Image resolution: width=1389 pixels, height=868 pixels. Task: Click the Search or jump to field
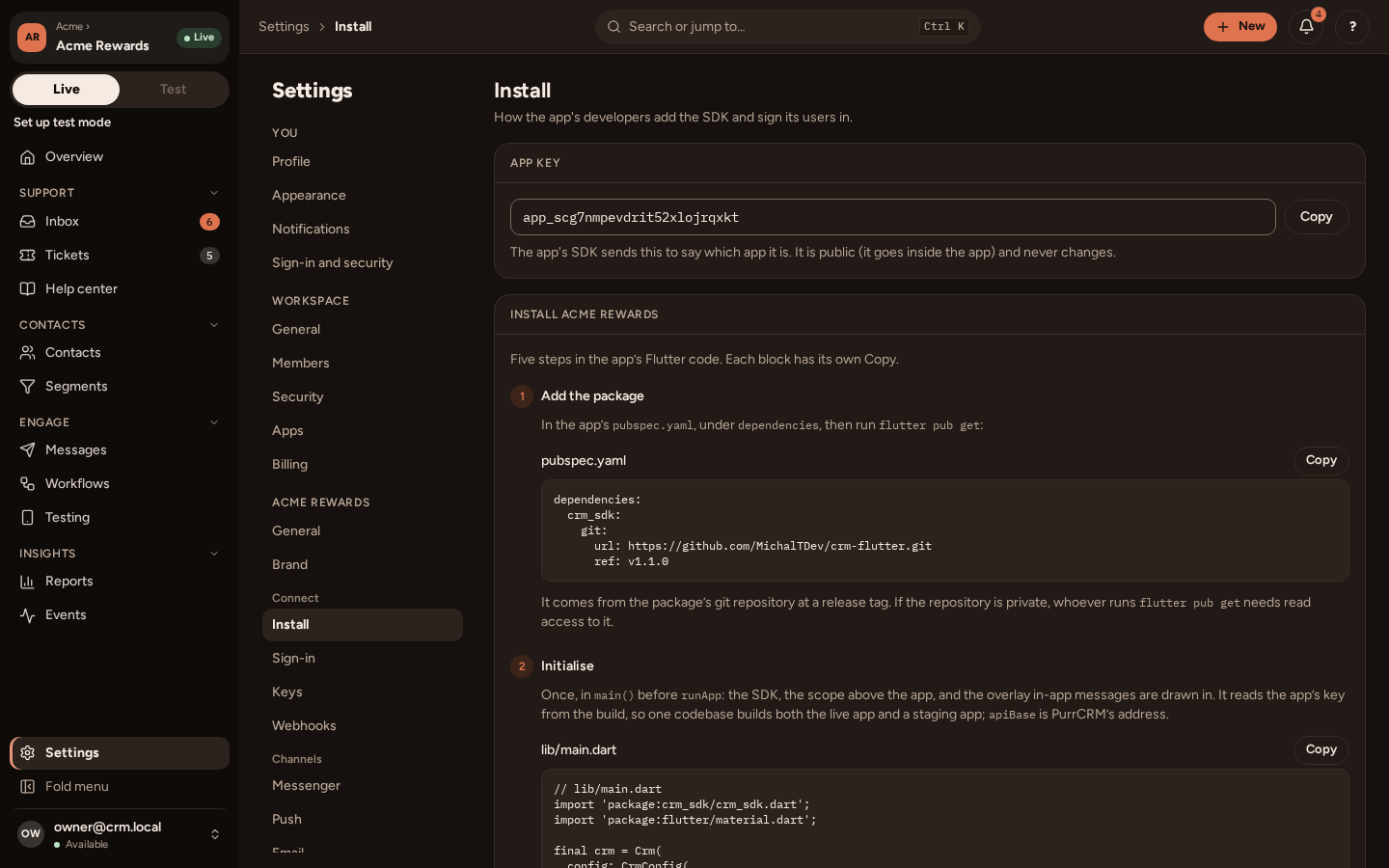click(x=788, y=27)
